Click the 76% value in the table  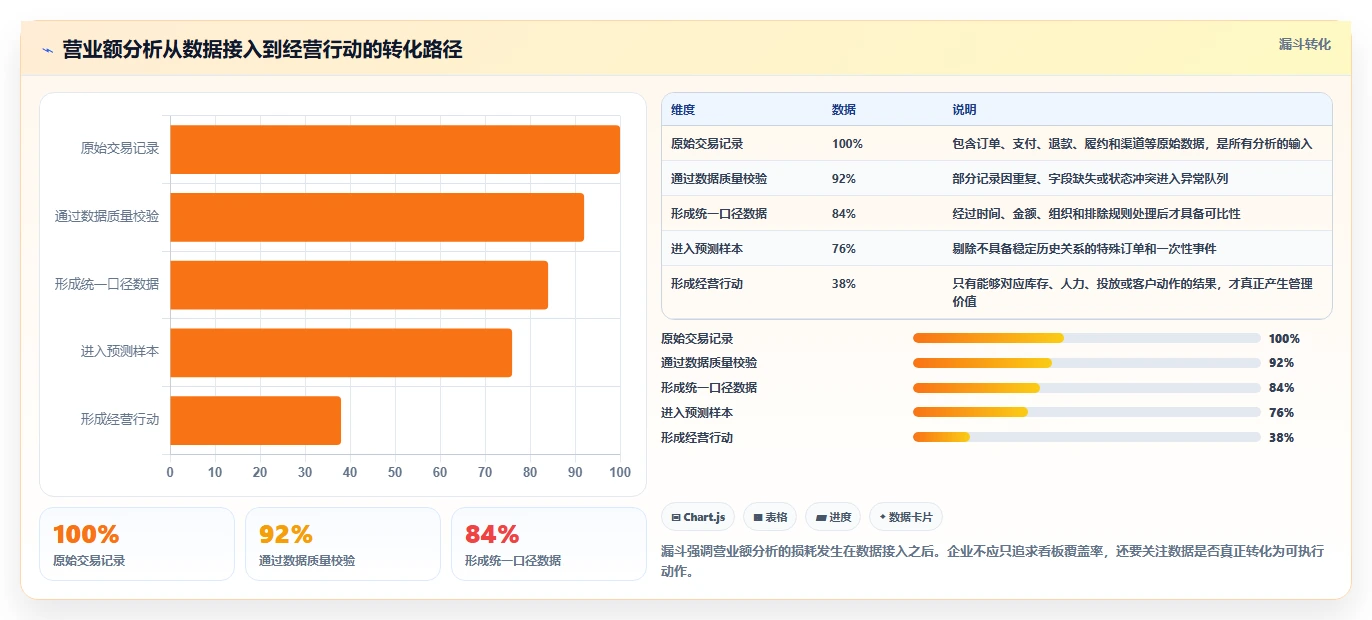coord(844,249)
